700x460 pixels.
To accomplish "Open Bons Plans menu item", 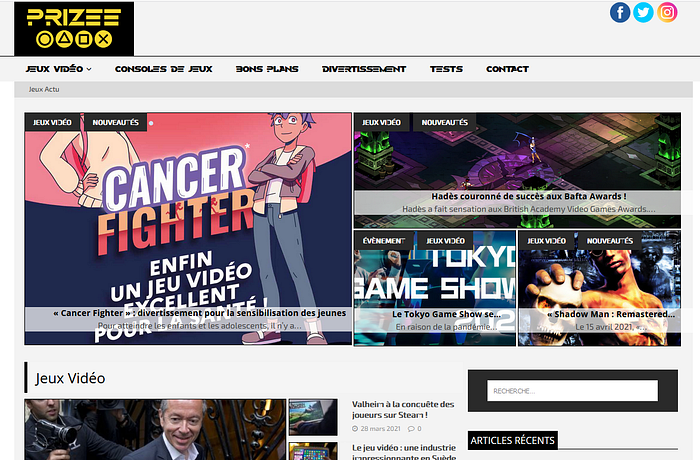I will 267,69.
